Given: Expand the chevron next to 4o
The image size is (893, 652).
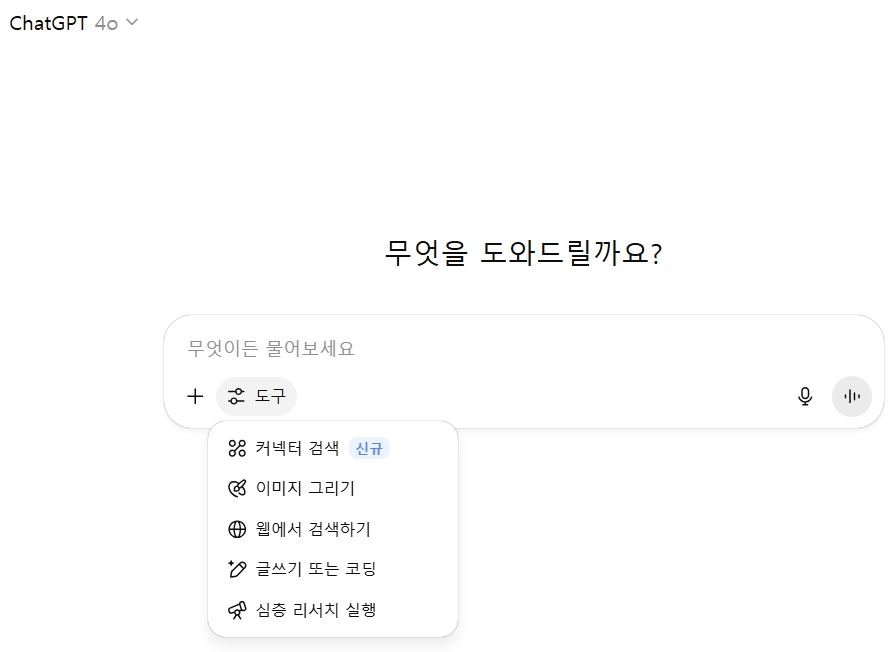Looking at the screenshot, I should (x=132, y=22).
